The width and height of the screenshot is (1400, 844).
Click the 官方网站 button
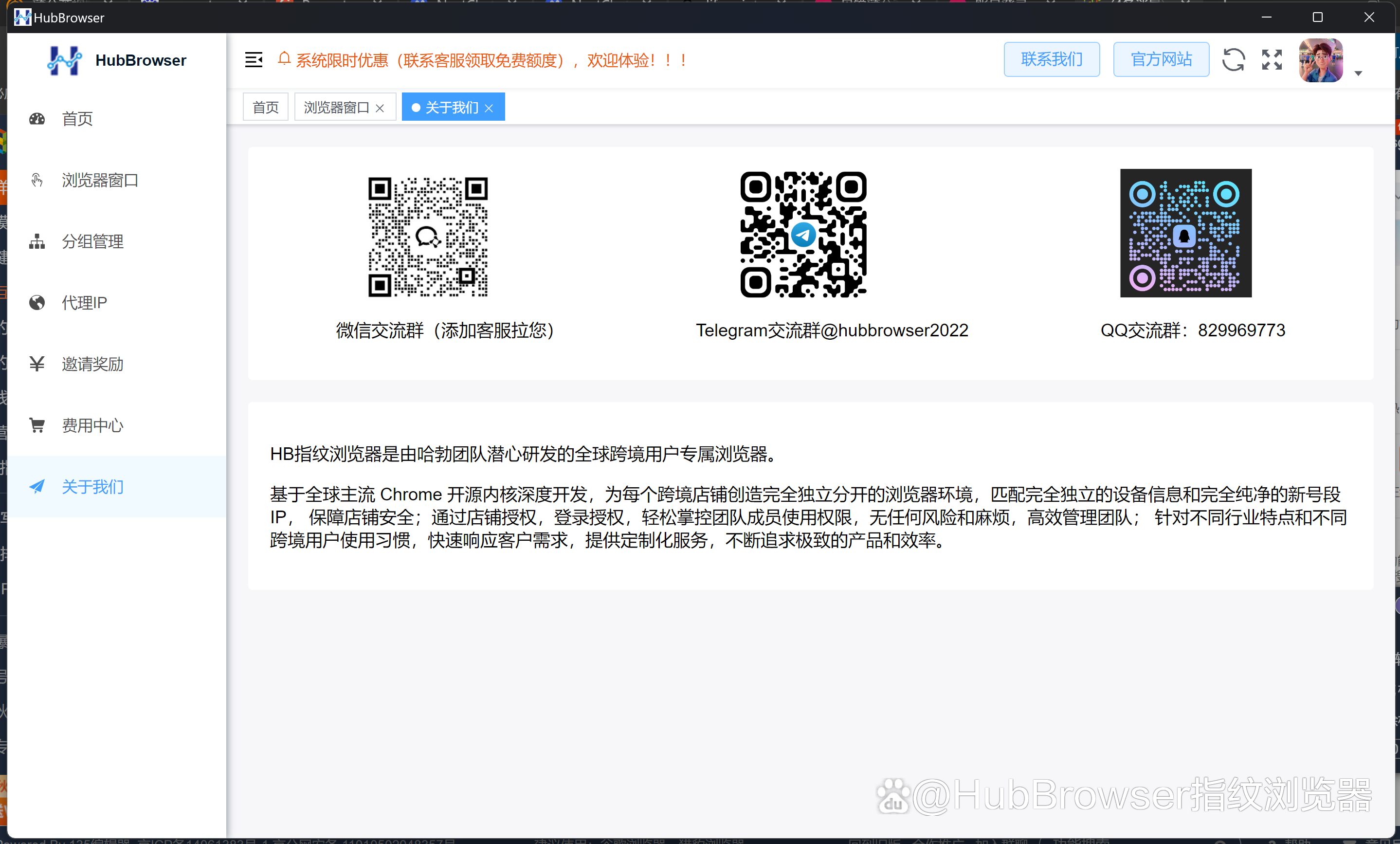coord(1162,59)
